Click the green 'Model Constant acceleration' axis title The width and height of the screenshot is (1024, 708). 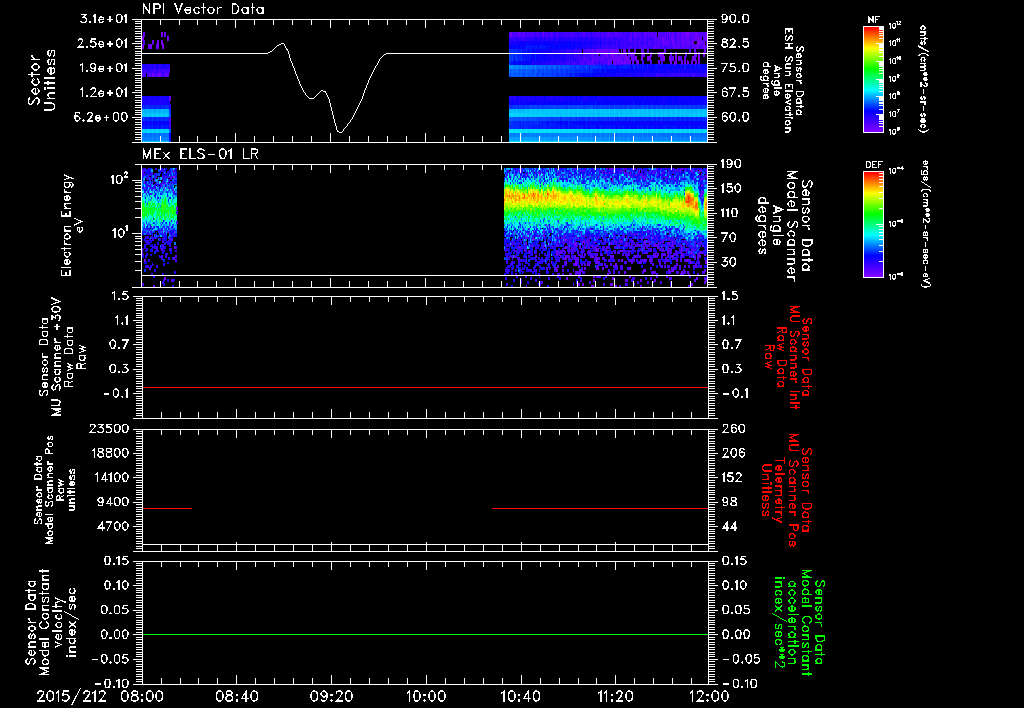point(798,623)
